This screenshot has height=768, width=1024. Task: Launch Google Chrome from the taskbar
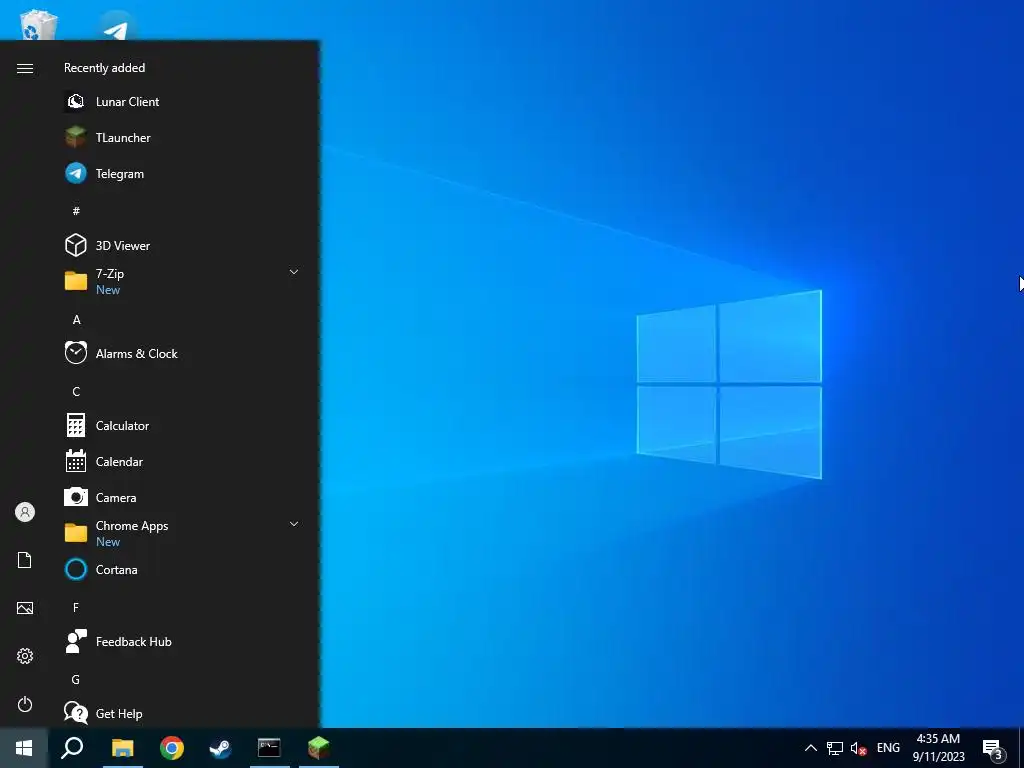[x=172, y=748]
